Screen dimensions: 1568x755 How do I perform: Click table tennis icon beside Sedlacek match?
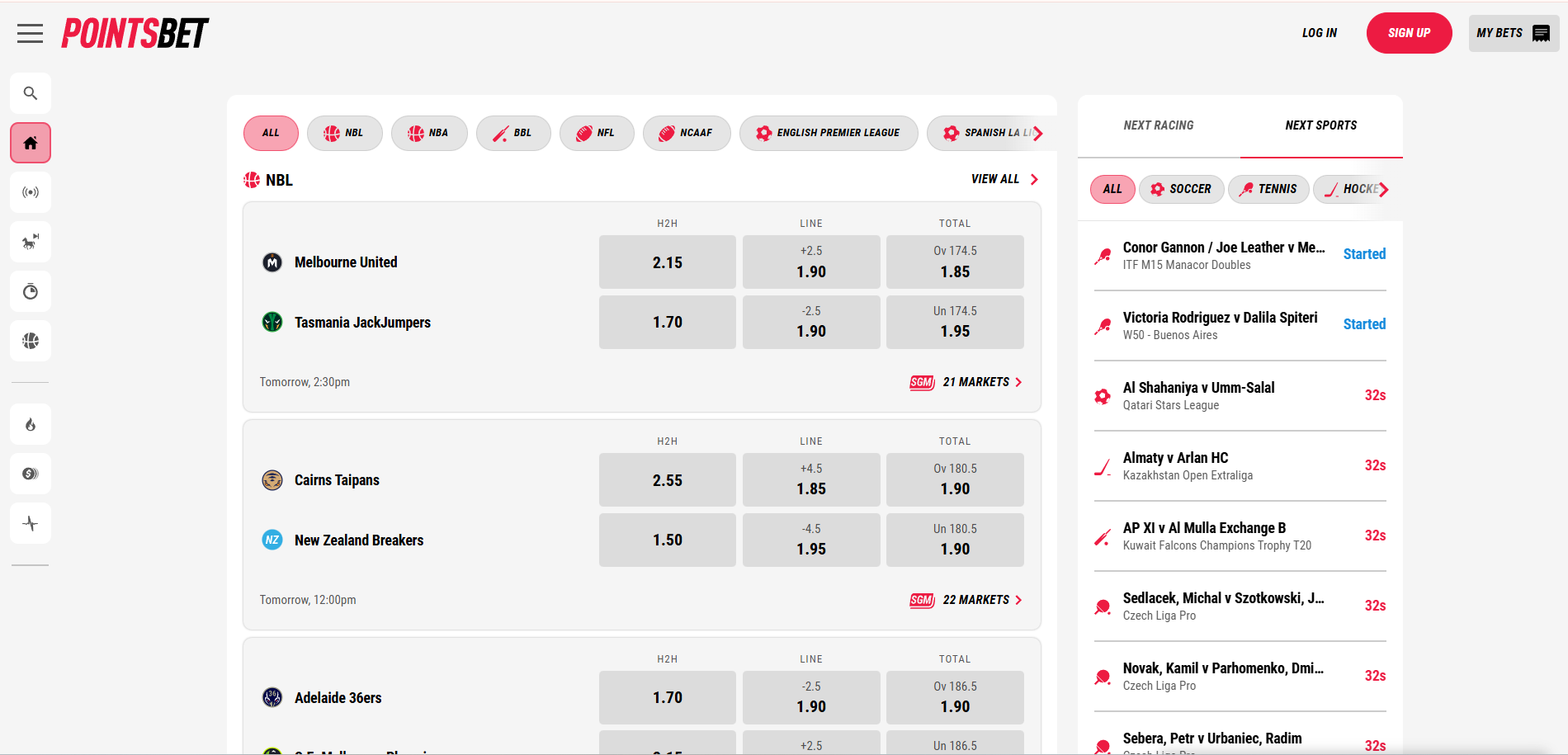click(1103, 607)
